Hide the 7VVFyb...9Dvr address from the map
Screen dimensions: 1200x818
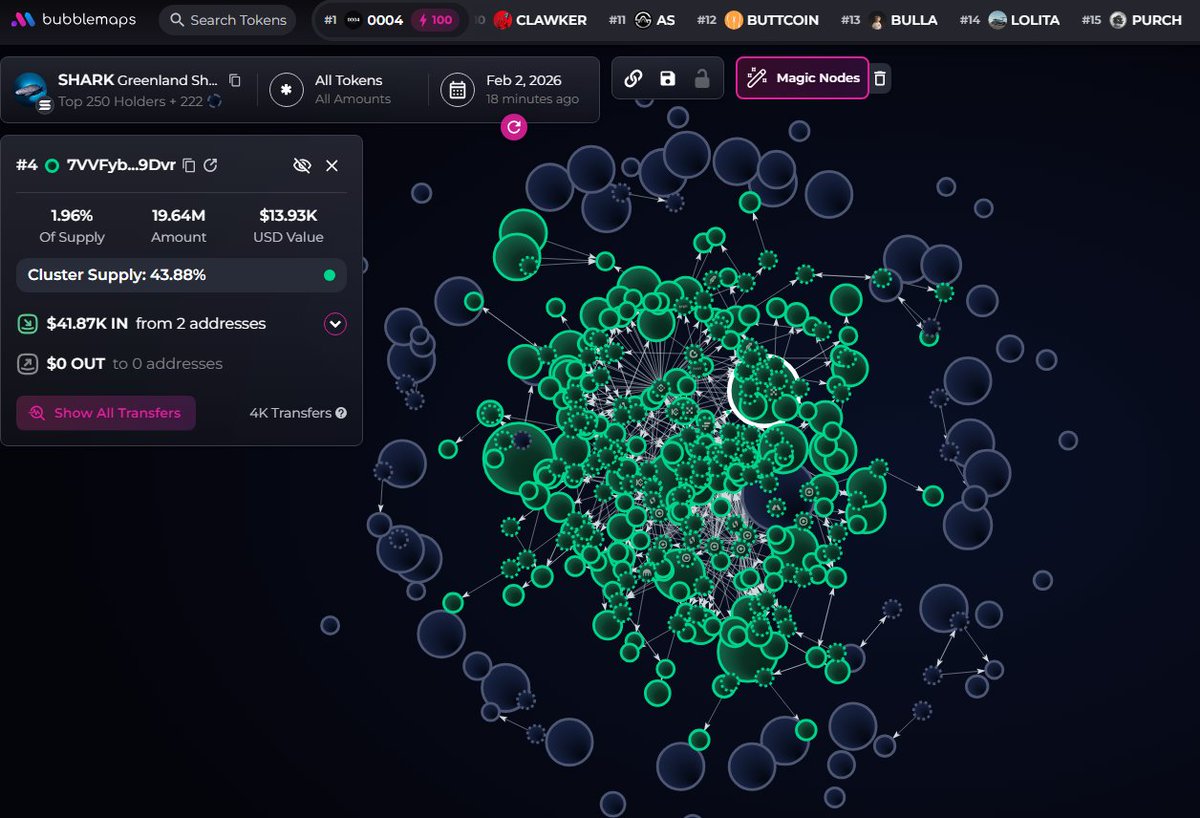(302, 165)
